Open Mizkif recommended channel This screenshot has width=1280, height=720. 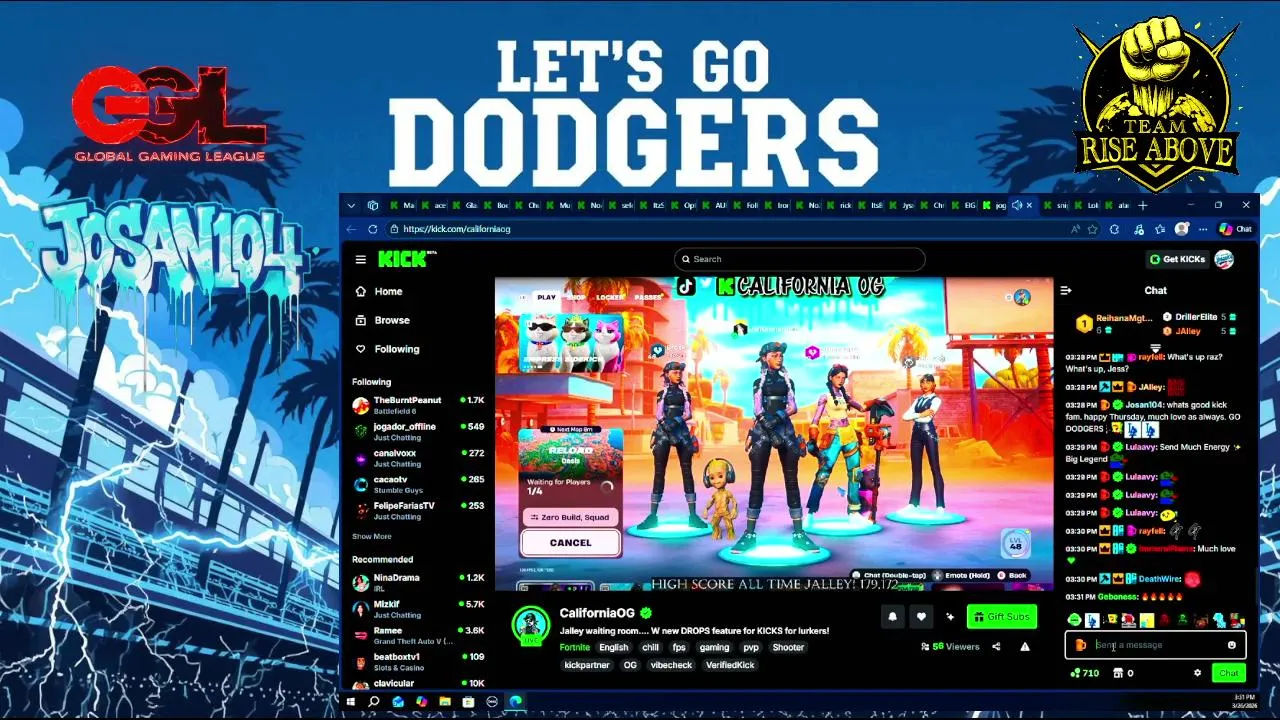click(x=418, y=609)
